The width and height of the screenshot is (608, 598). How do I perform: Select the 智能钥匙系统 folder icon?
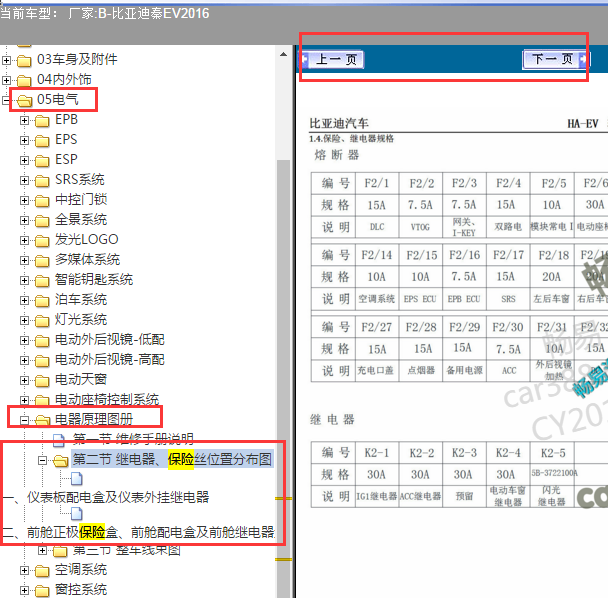pos(42,281)
